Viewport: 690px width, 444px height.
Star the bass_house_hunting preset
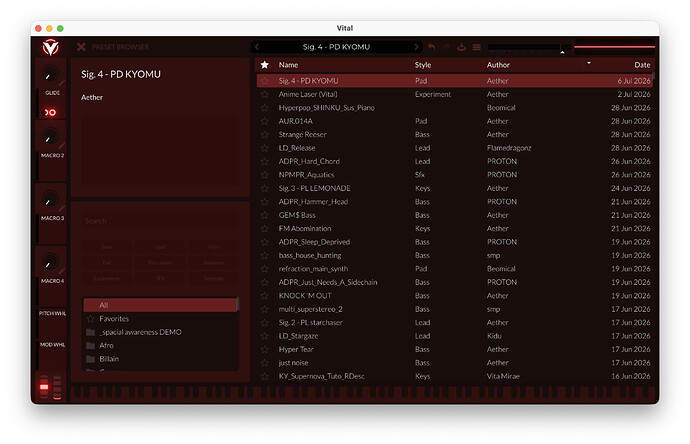click(264, 255)
